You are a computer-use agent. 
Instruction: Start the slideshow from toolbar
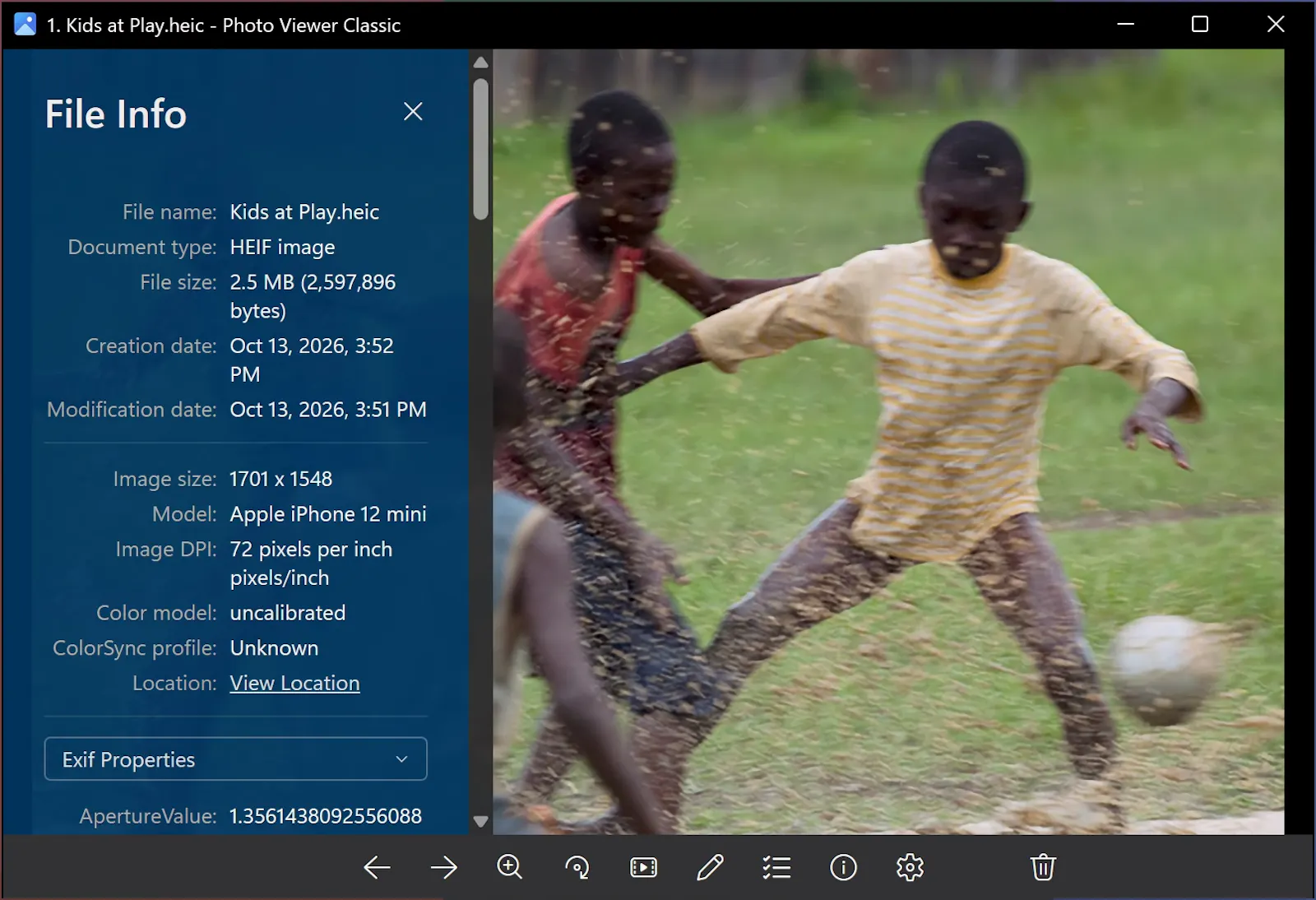643,867
